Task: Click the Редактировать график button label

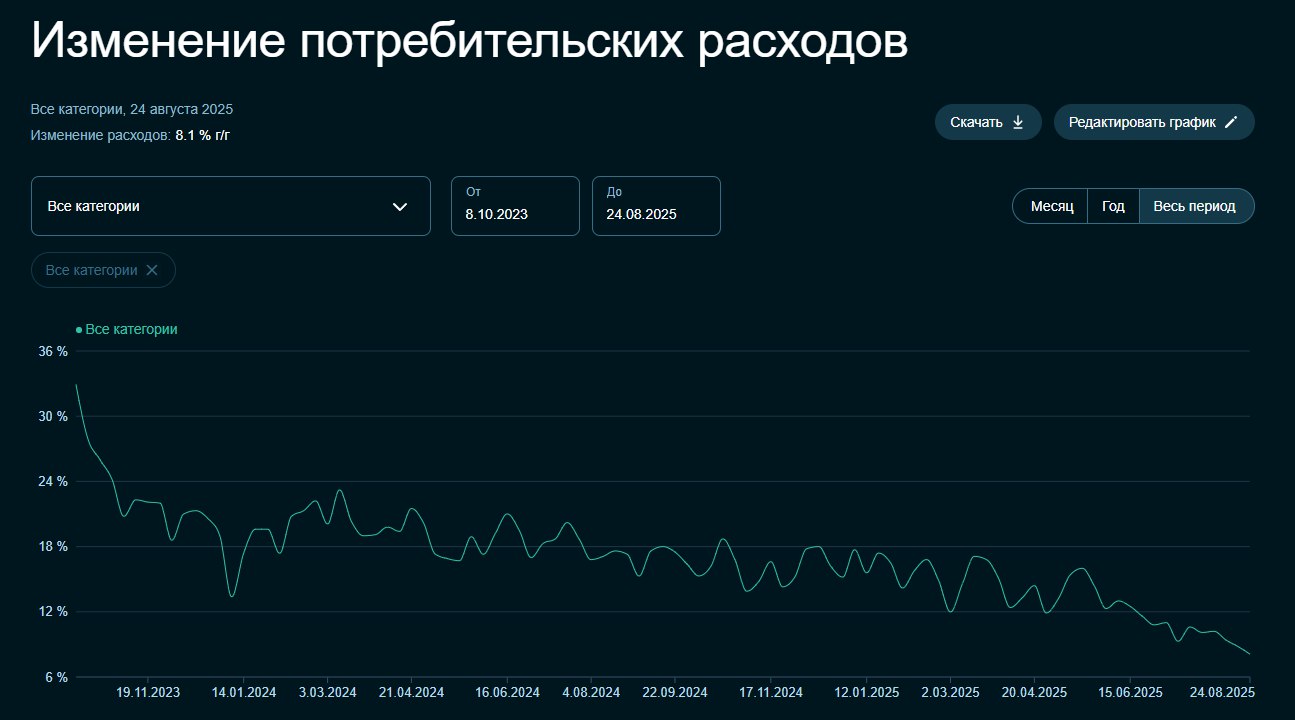Action: [1142, 122]
